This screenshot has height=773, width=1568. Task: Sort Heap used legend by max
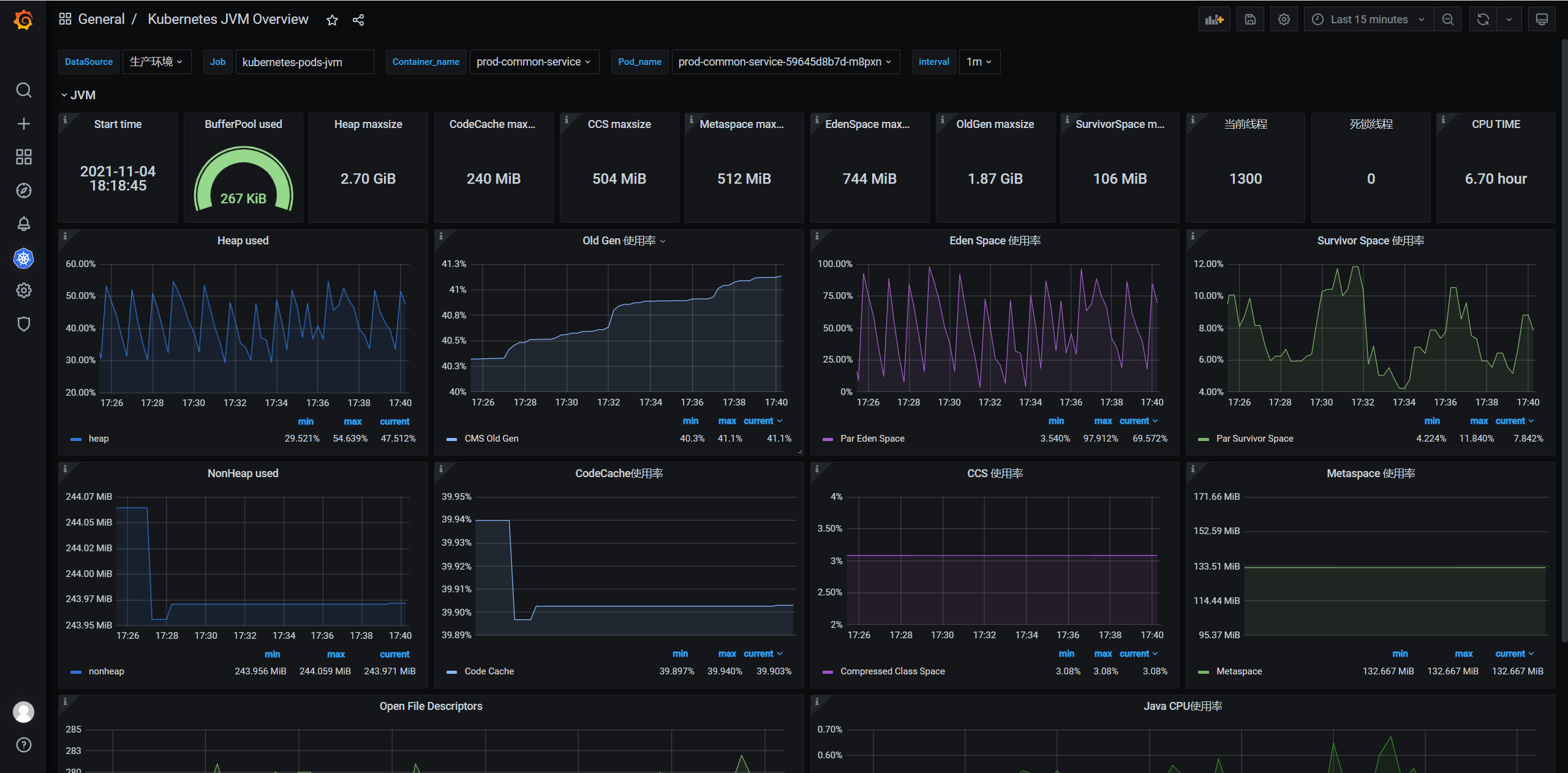click(352, 421)
